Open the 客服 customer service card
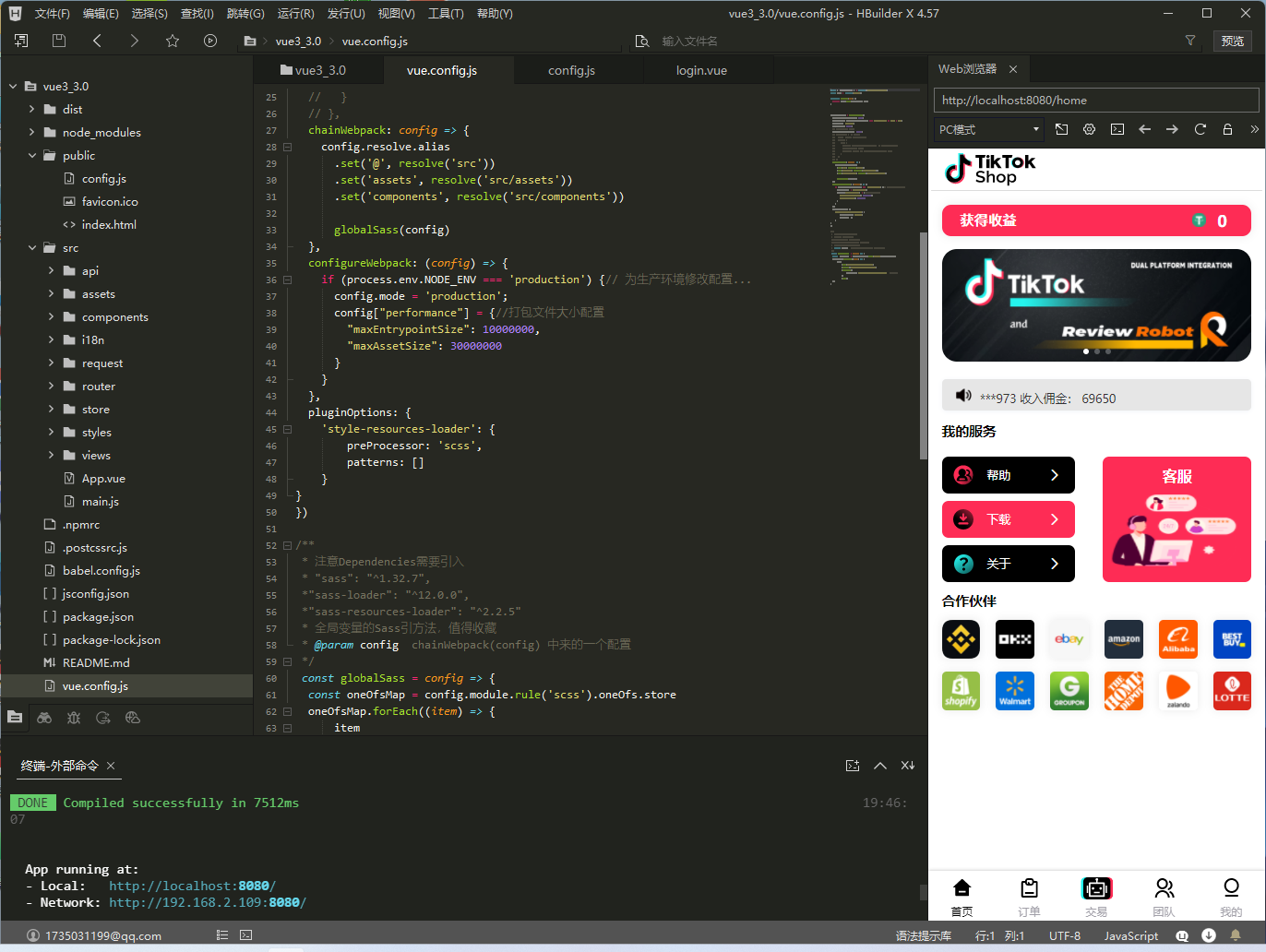This screenshot has height=952, width=1266. coord(1176,519)
